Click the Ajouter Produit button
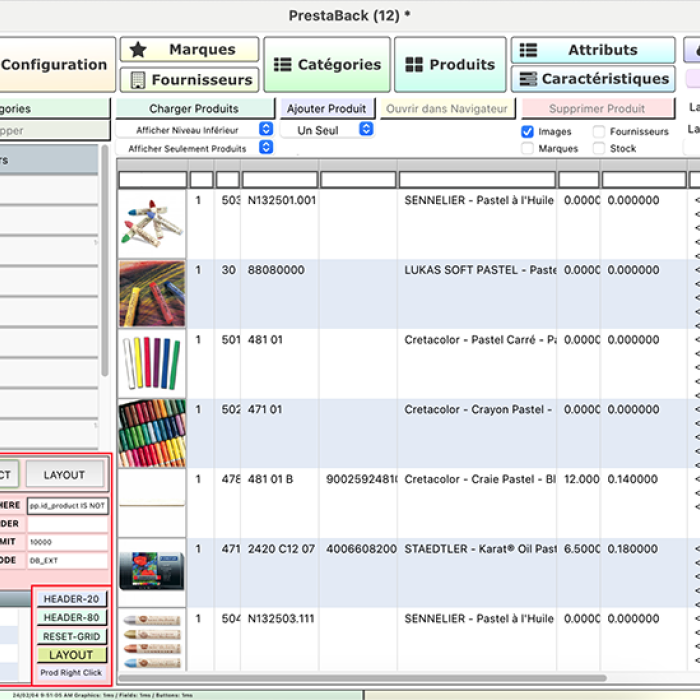Viewport: 700px width, 700px height. [326, 108]
